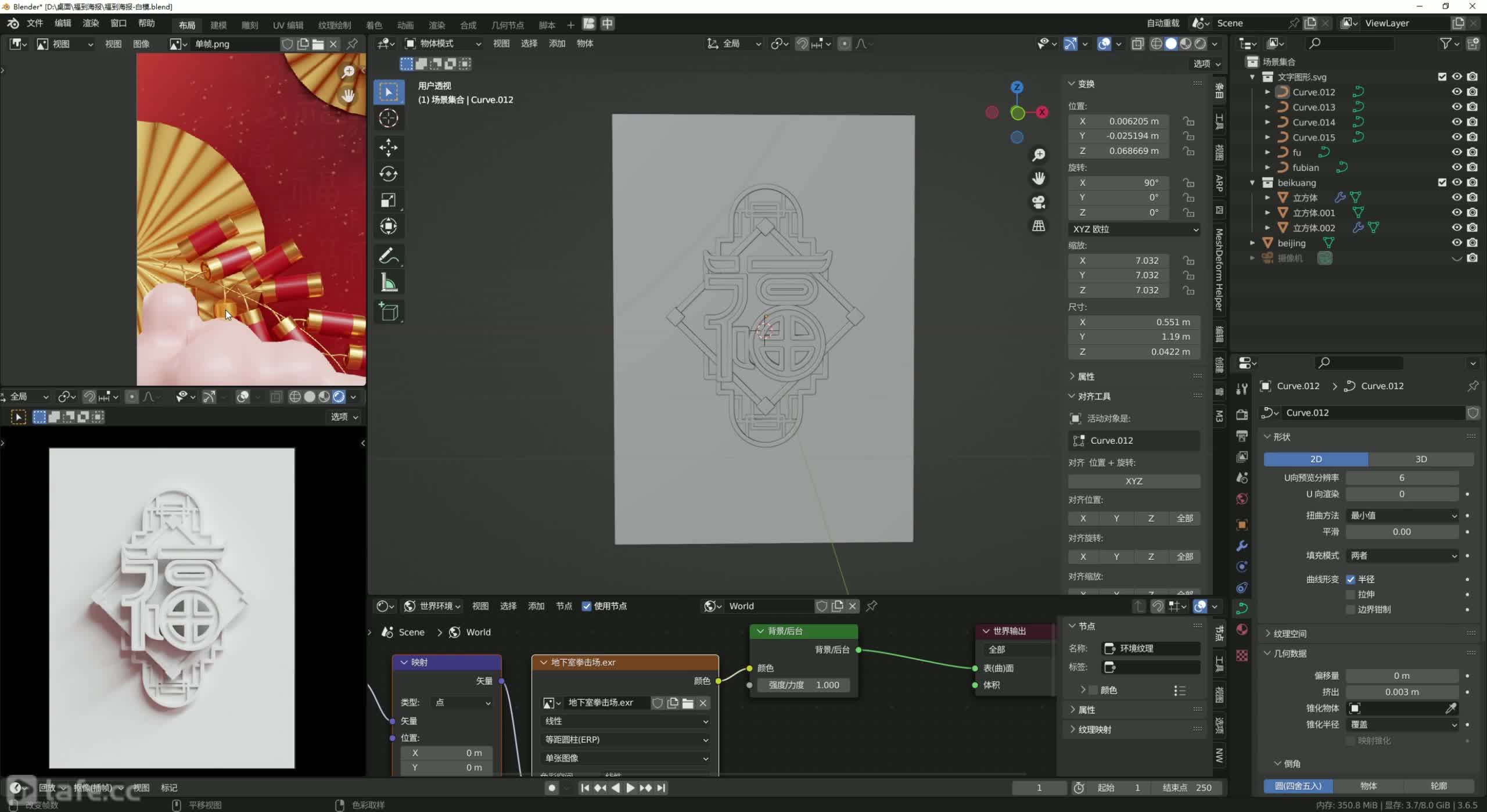The height and width of the screenshot is (812, 1487).
Task: Open 等距圆柱(ERP) projection dropdown
Action: [x=626, y=739]
